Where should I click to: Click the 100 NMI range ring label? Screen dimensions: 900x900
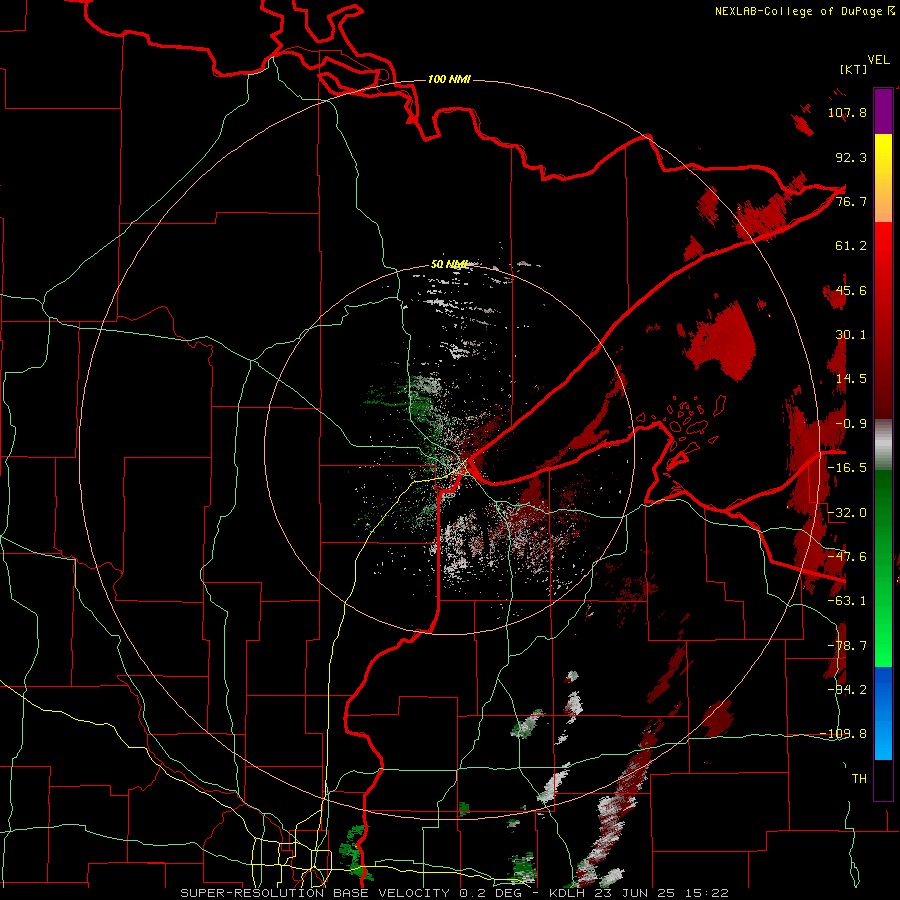point(449,79)
